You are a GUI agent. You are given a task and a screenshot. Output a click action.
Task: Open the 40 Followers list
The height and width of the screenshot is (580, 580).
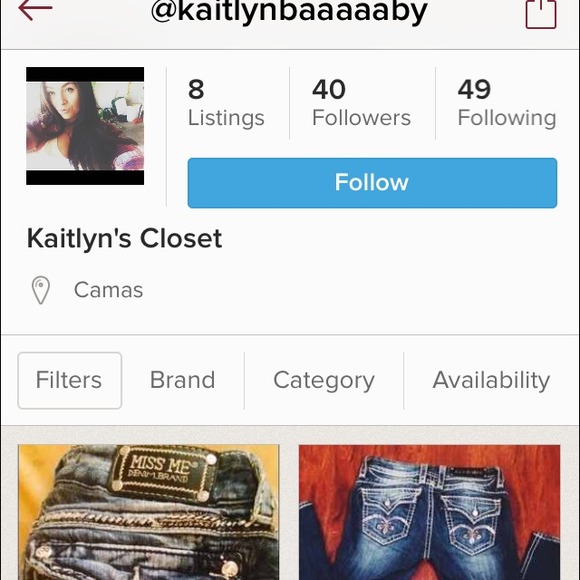(361, 103)
